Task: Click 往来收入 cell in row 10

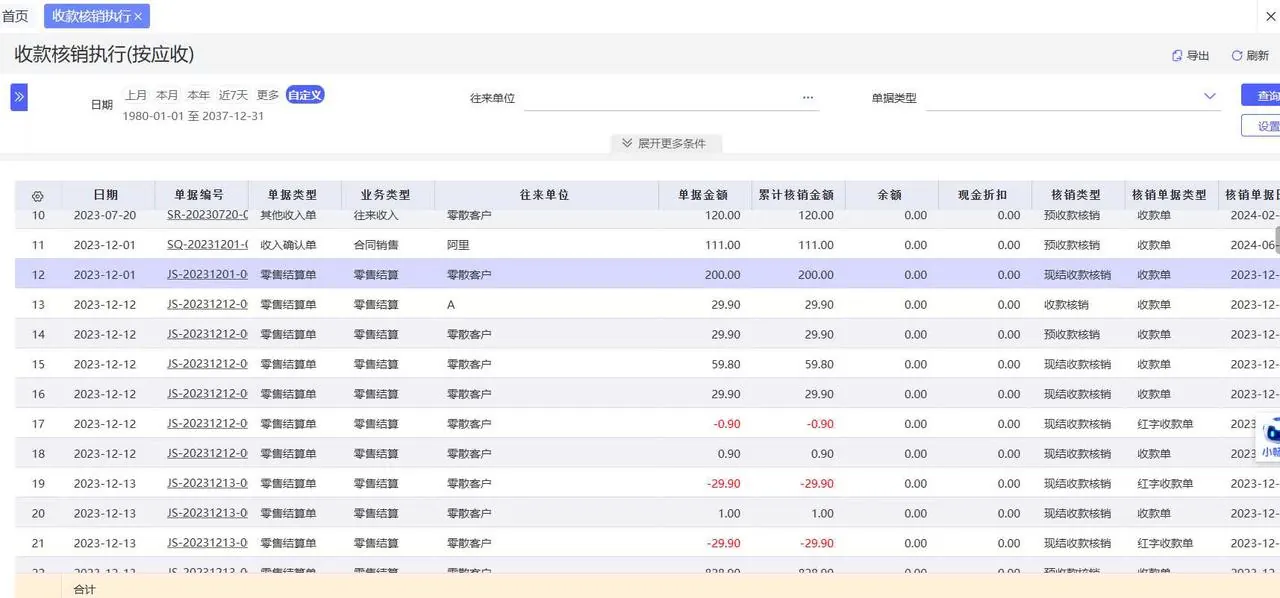Action: tap(376, 215)
